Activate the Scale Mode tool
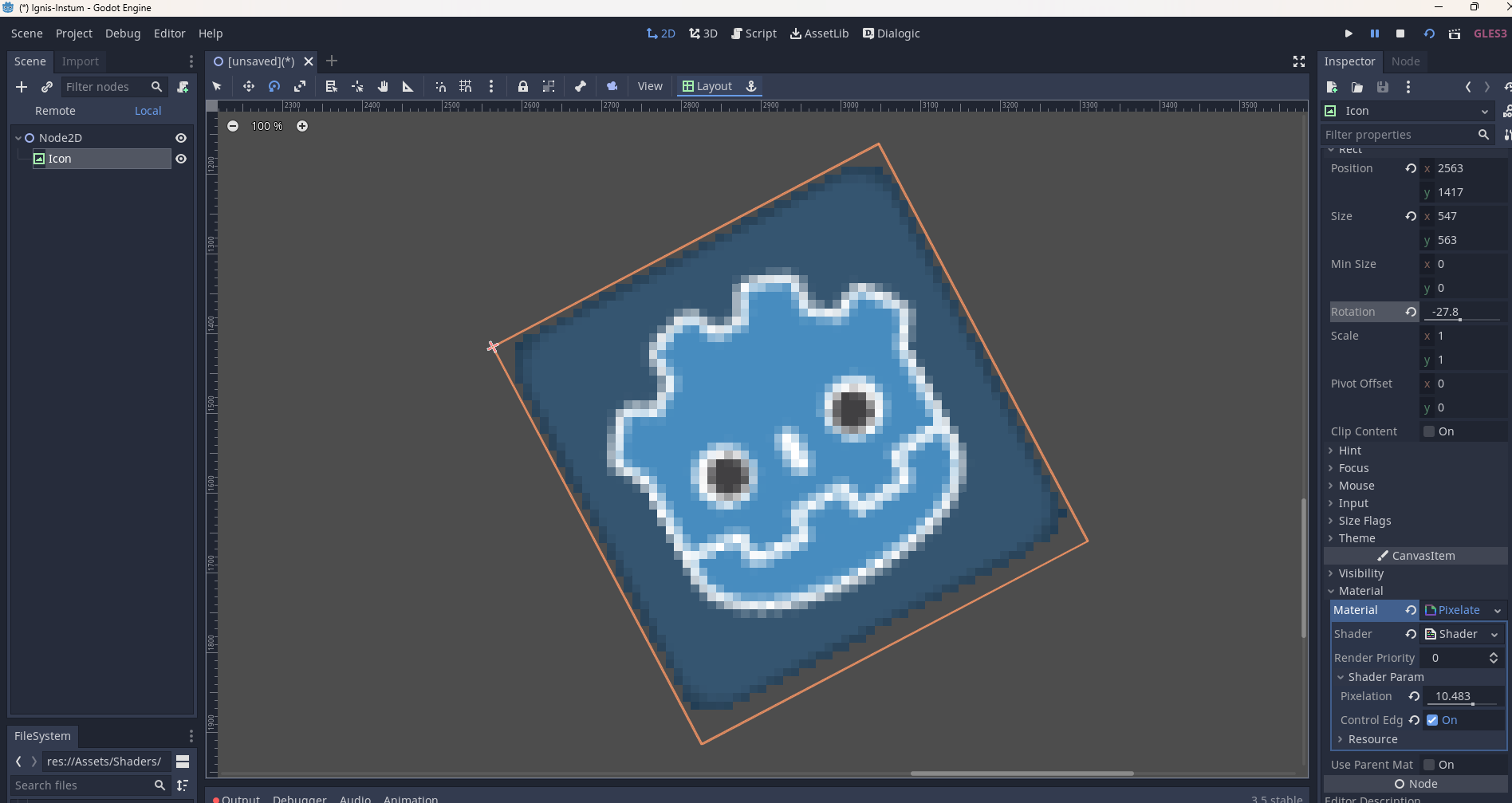Image resolution: width=1512 pixels, height=803 pixels. (x=300, y=86)
